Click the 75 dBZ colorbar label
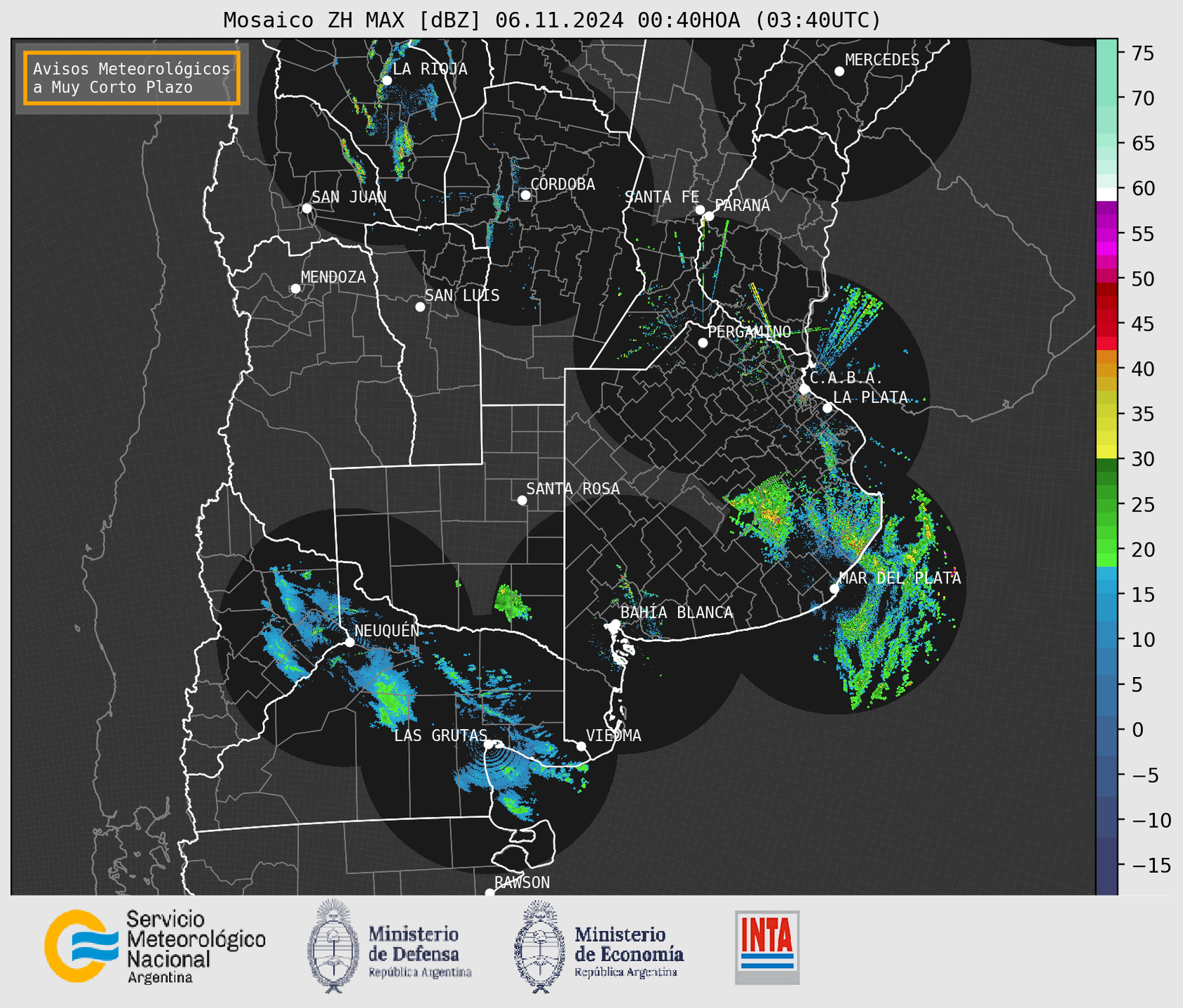The height and width of the screenshot is (1008, 1183). point(1143,53)
